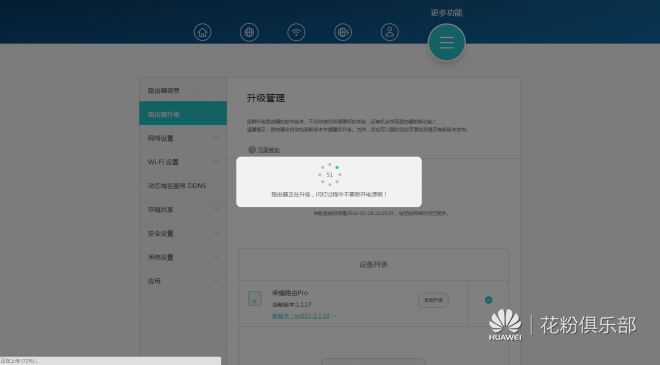Expand the 系统设置 chevron
Viewport: 660px width, 365px height.
(216, 257)
